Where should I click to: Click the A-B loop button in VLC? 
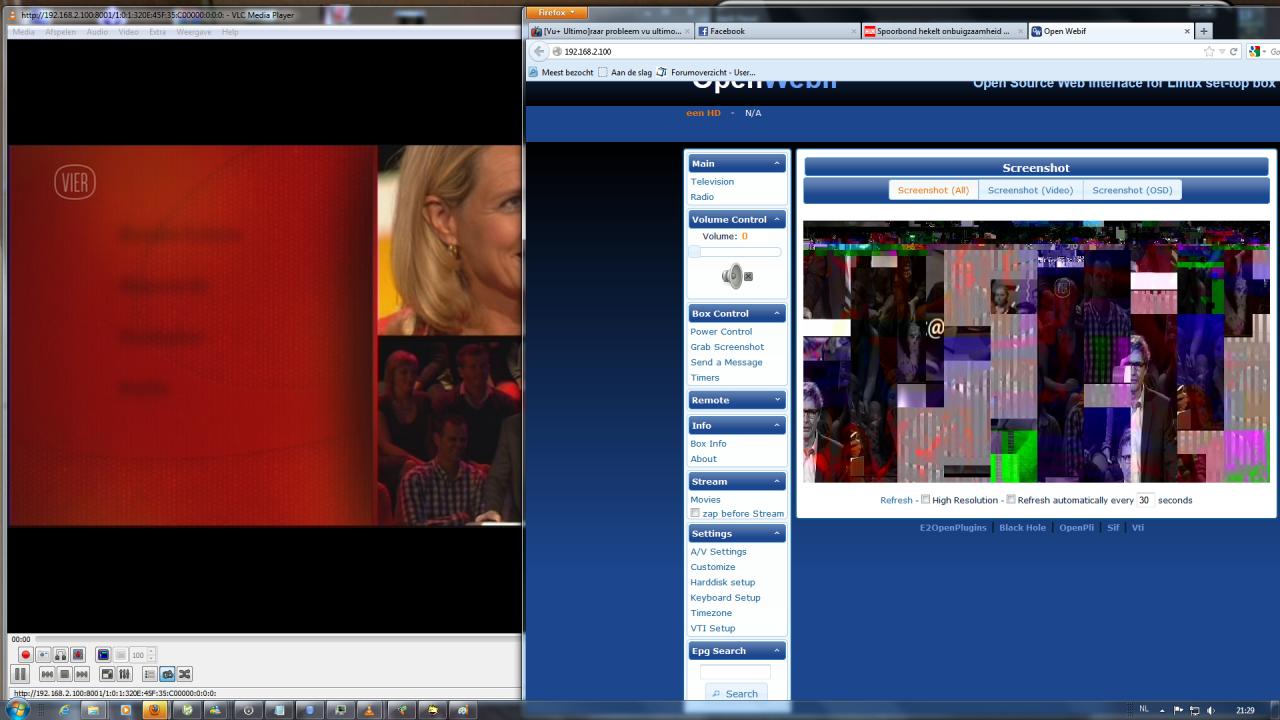61,655
